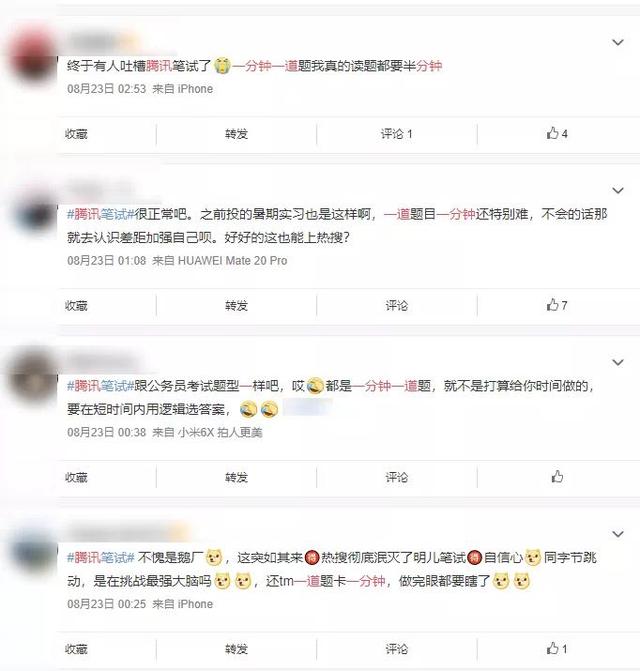Like the last post with 1 like

click(x=557, y=648)
